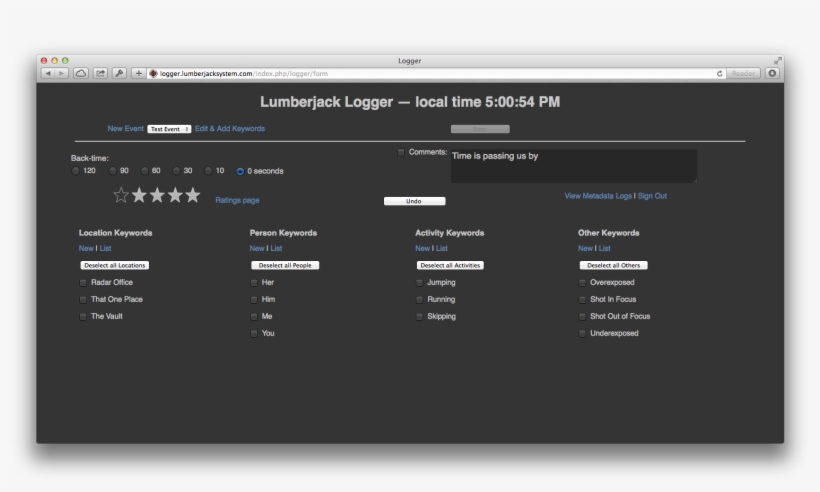
Task: Check the Me person keyword
Action: pyautogui.click(x=254, y=317)
